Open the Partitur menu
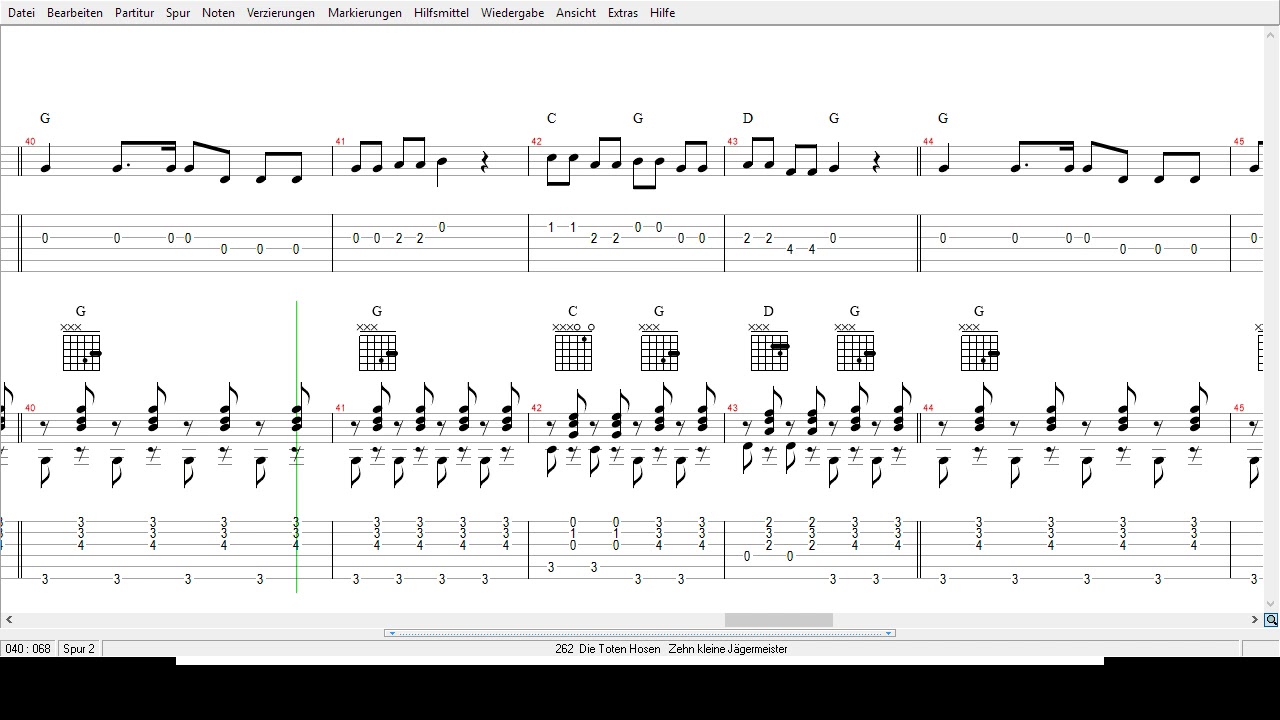1280x720 pixels. pos(134,13)
